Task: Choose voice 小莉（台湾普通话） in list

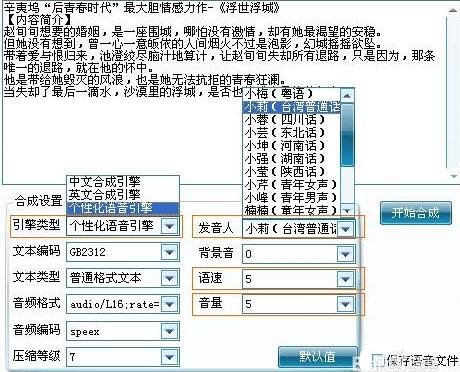Action: (x=291, y=107)
